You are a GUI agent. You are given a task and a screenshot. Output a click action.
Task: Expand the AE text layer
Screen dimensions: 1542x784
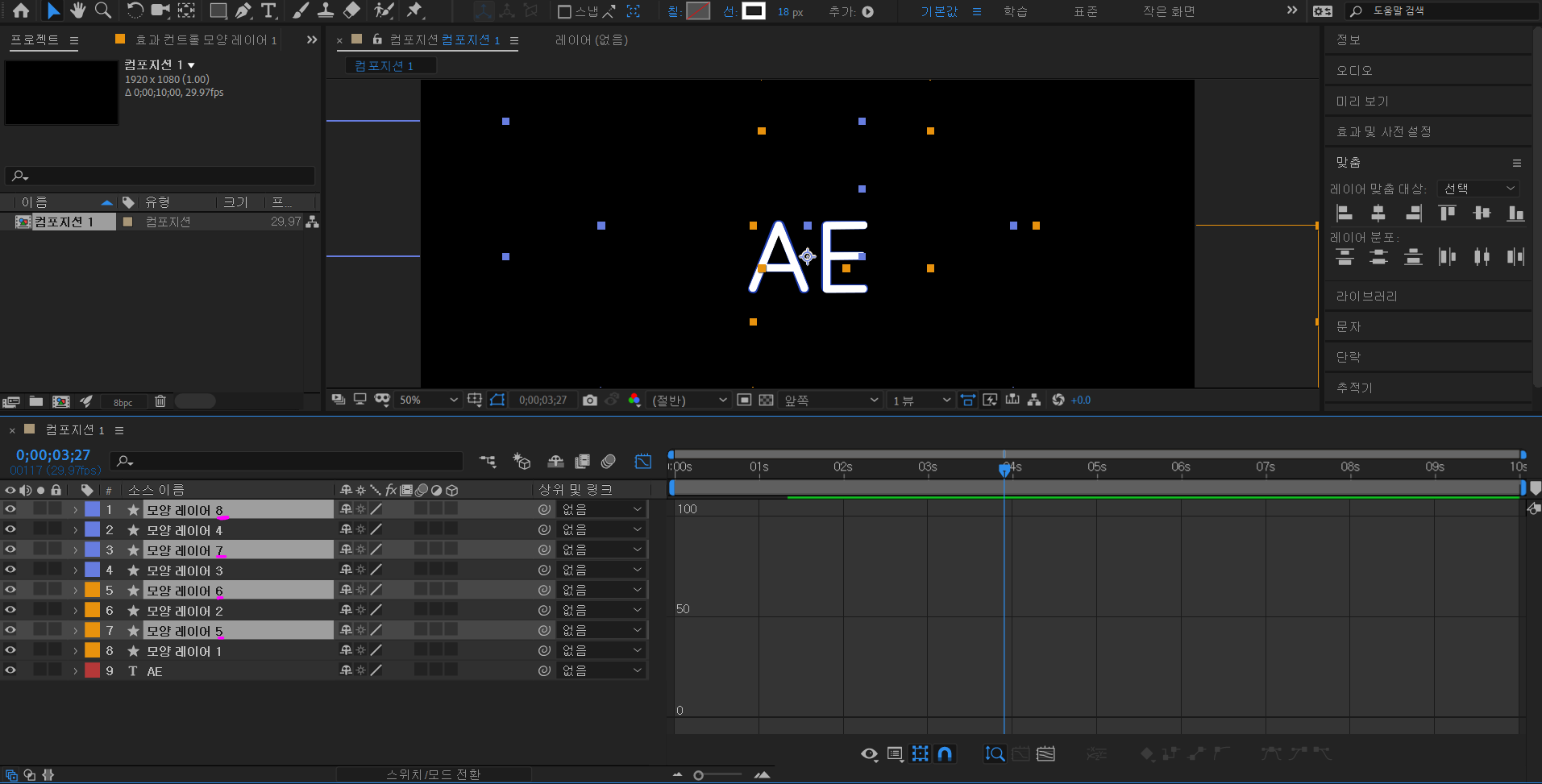[75, 670]
